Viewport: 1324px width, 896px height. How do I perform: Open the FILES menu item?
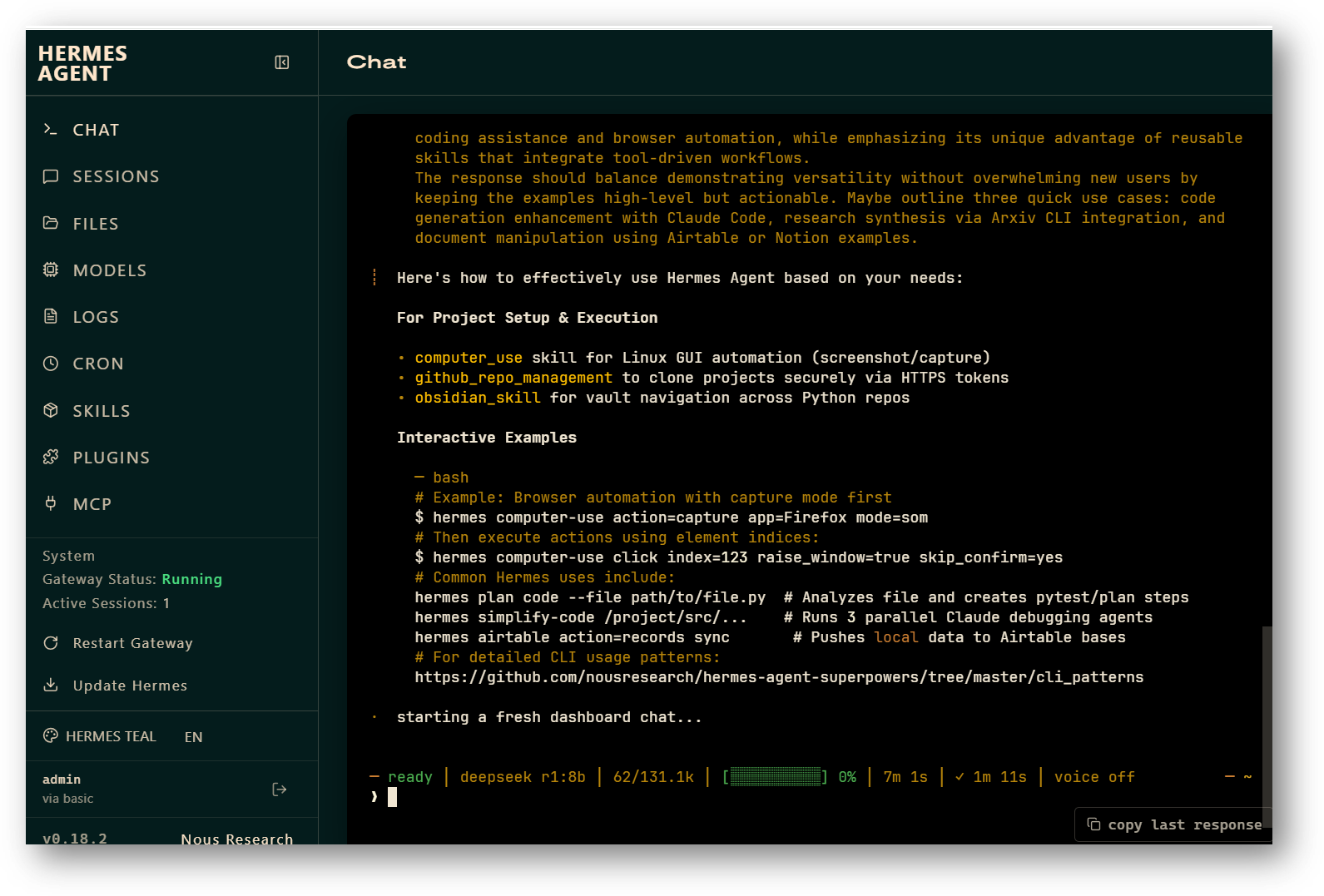(171, 223)
